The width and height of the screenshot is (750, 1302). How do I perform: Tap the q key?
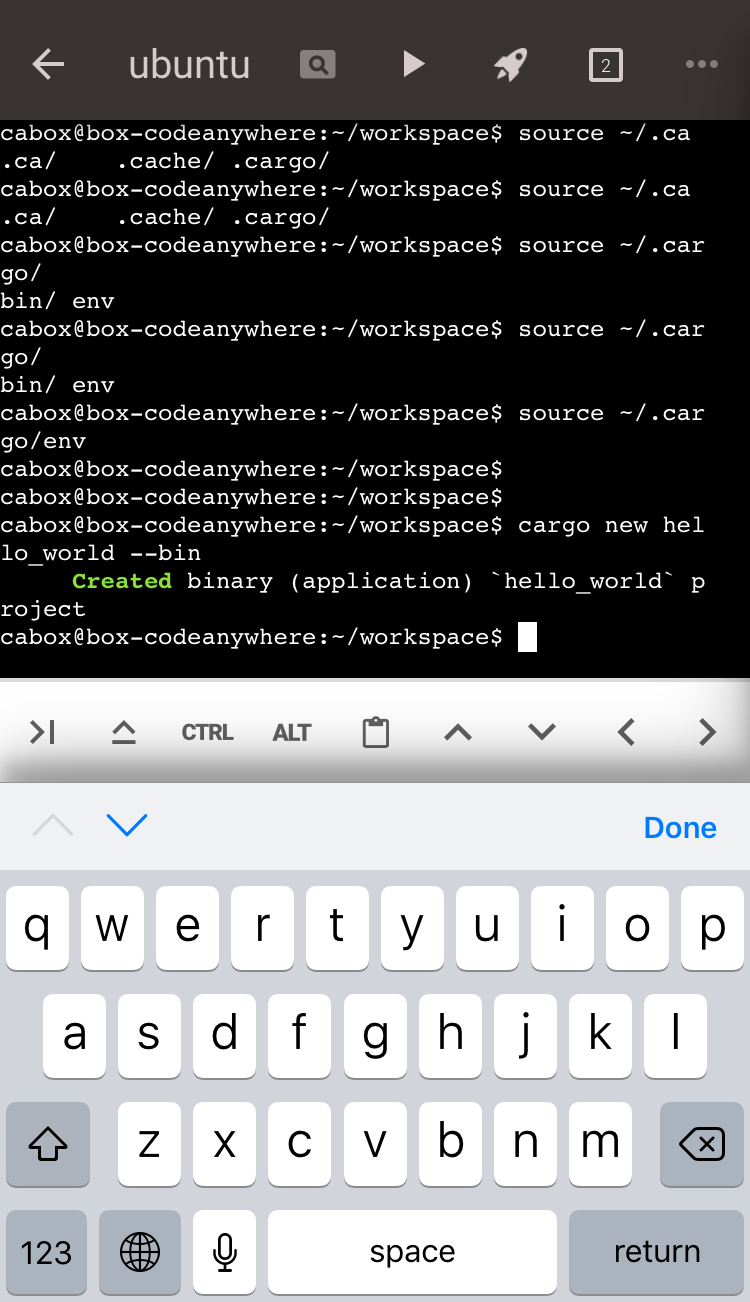37,927
